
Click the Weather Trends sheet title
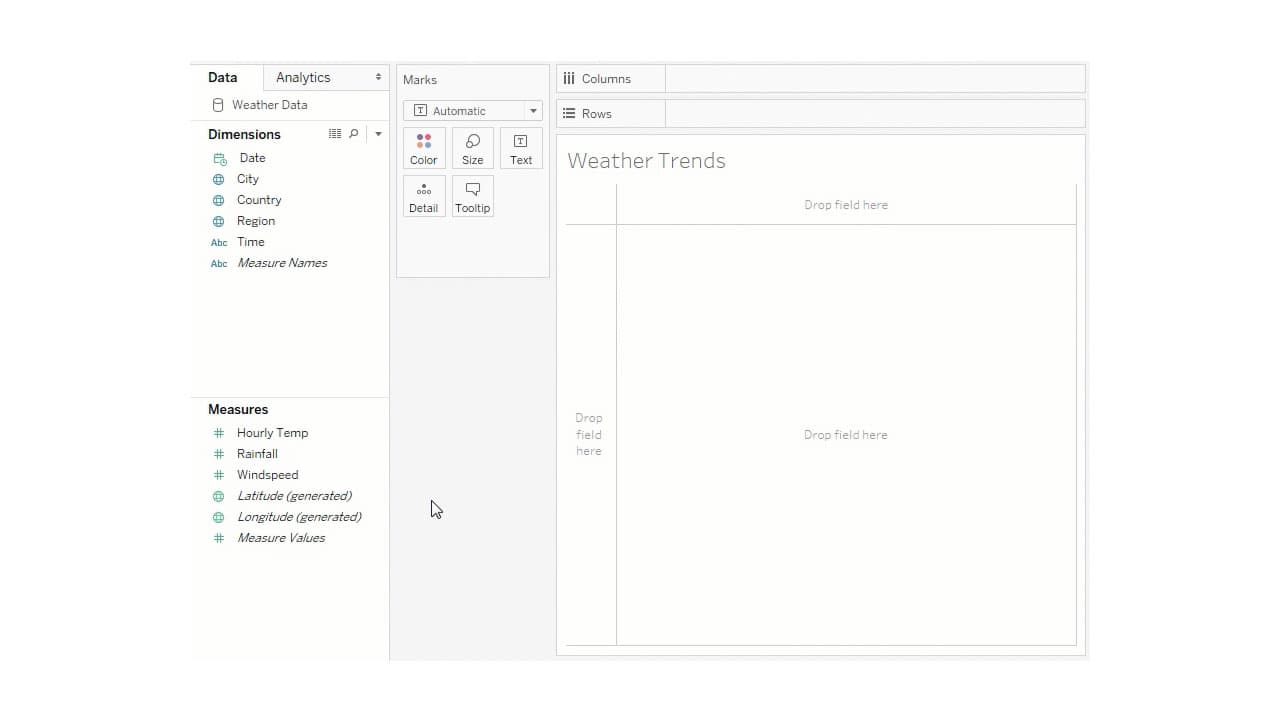click(646, 160)
